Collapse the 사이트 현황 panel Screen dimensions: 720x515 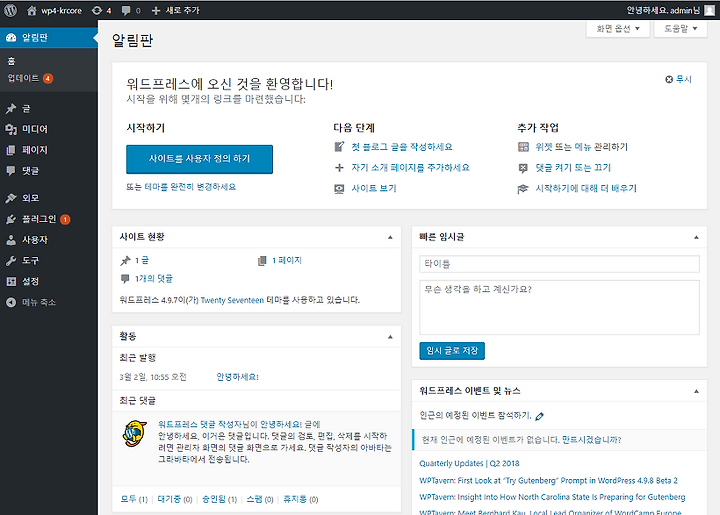390,237
